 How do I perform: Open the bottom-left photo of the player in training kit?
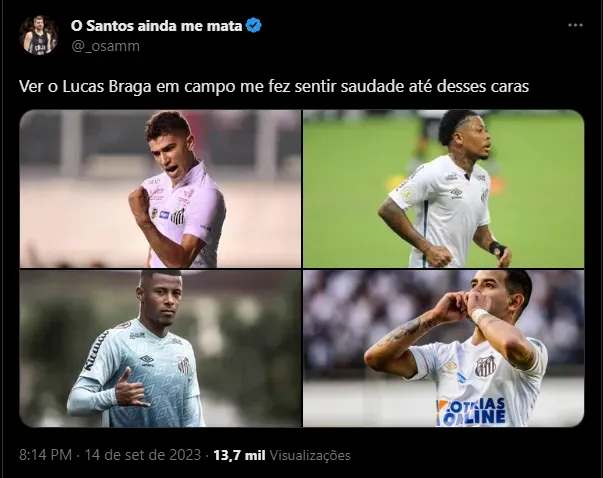pos(160,348)
